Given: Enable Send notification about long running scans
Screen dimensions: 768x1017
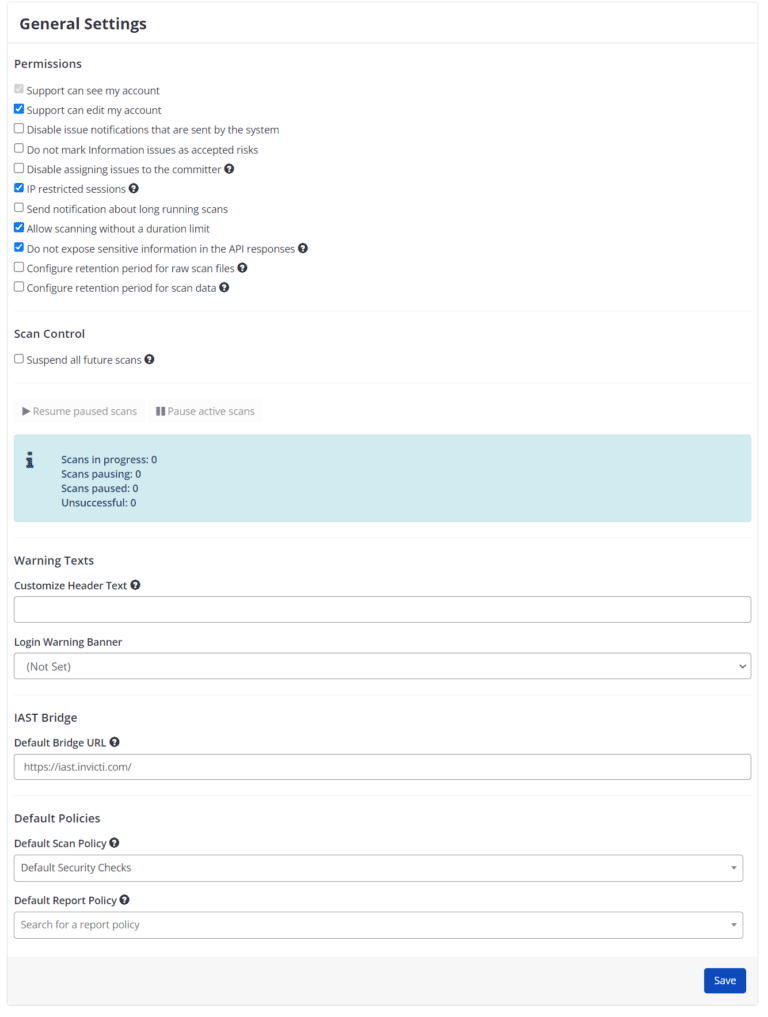Looking at the screenshot, I should click(x=17, y=208).
